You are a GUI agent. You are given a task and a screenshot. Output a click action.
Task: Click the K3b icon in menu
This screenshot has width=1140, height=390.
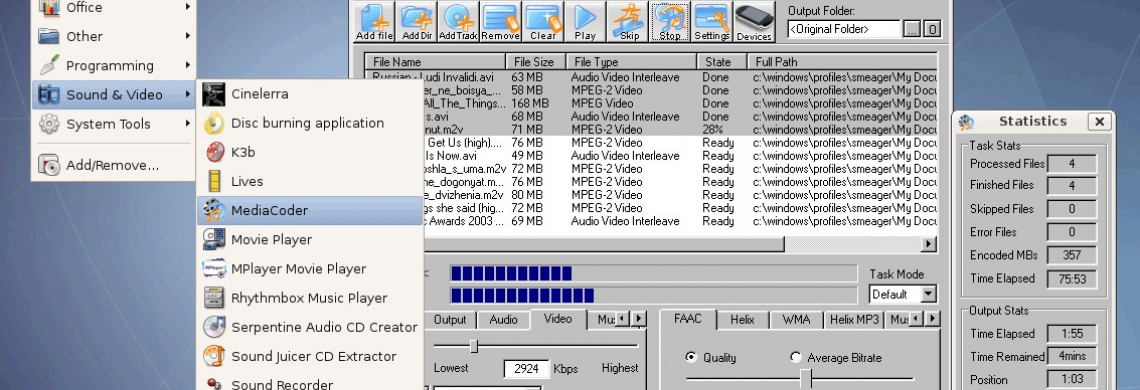214,152
